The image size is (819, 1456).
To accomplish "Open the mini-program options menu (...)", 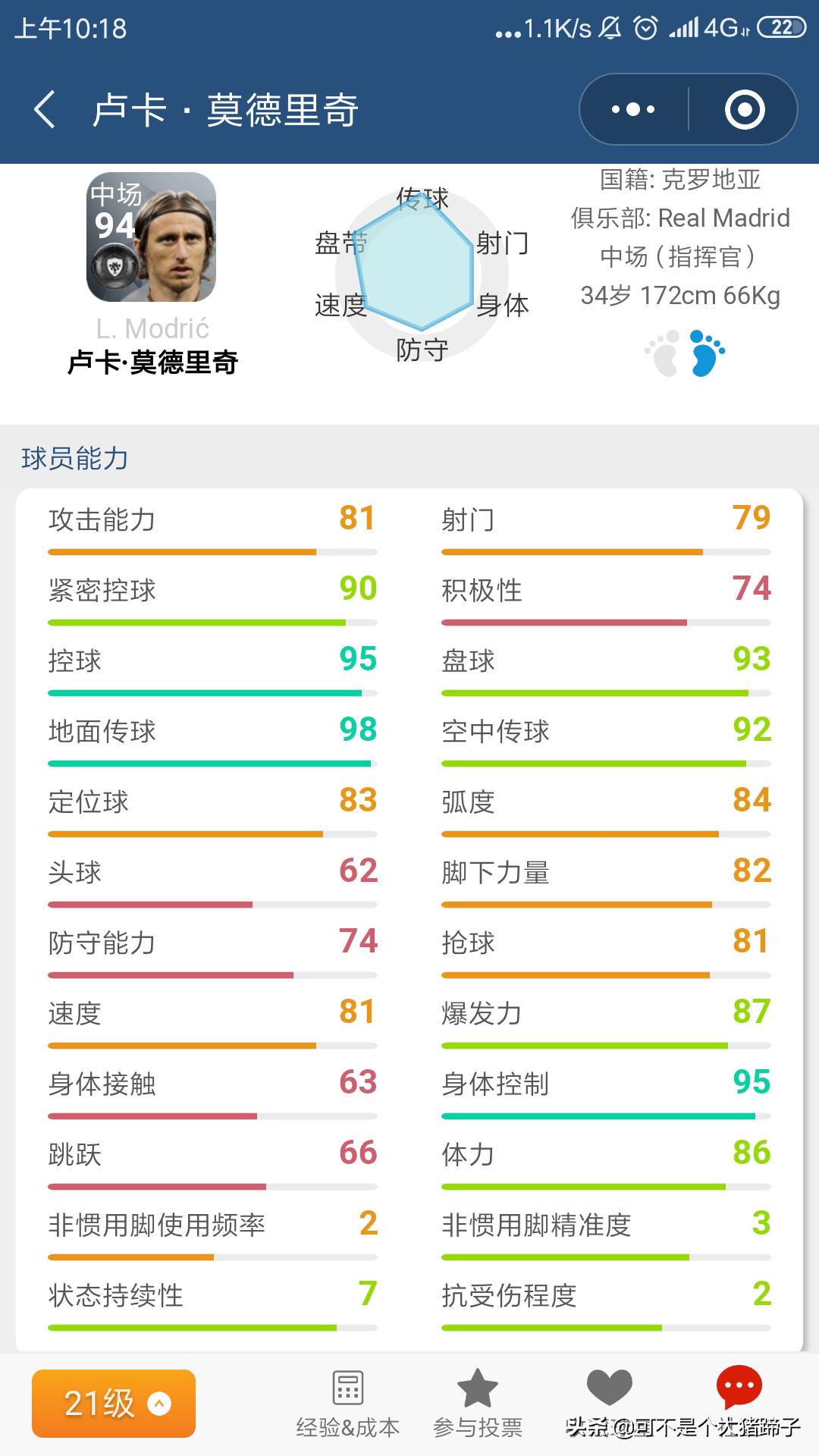I will pyautogui.click(x=632, y=109).
